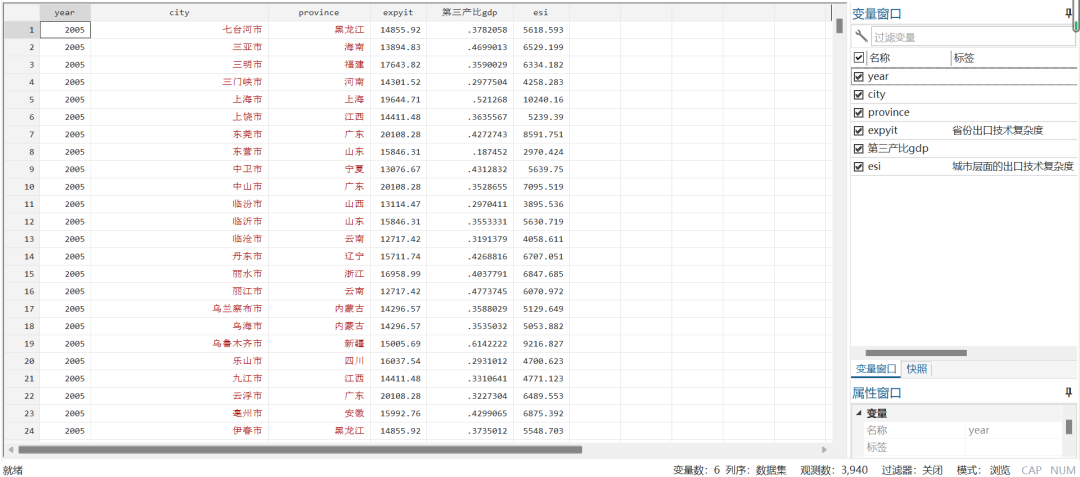
Task: Switch to the 变量窗口 tab
Action: point(875,369)
